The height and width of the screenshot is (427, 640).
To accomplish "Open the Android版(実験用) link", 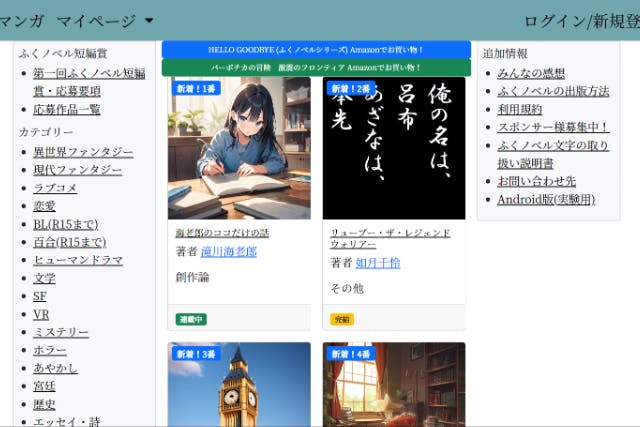I will pyautogui.click(x=546, y=199).
